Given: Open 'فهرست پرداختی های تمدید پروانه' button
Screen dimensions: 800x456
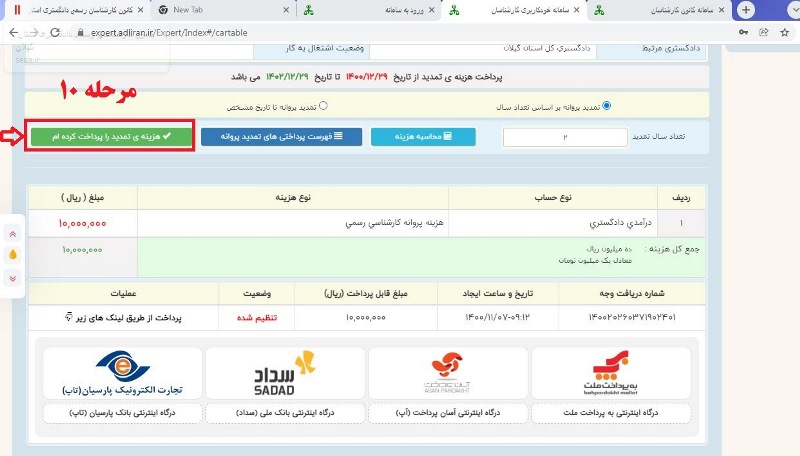Looking at the screenshot, I should coord(281,136).
